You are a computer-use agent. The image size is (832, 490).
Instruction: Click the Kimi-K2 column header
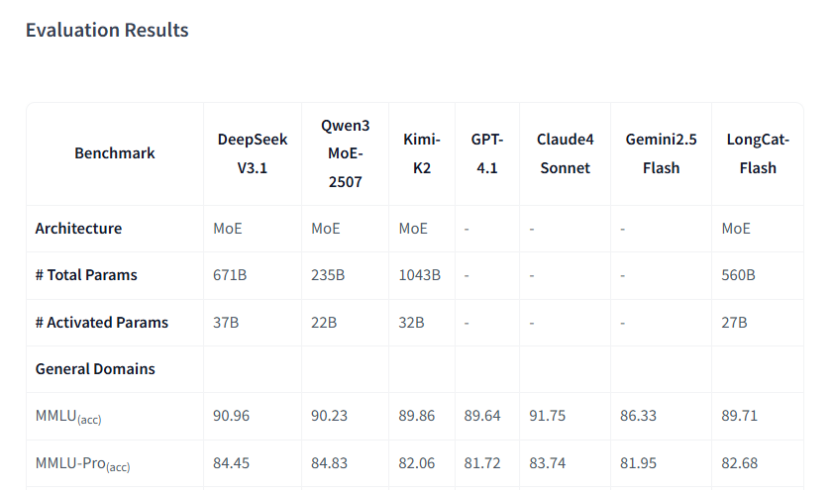pos(421,153)
